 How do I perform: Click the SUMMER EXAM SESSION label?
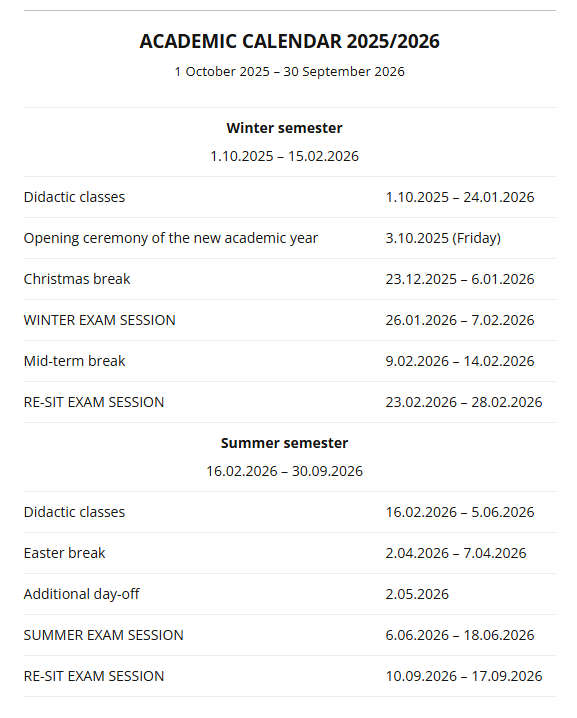(103, 635)
